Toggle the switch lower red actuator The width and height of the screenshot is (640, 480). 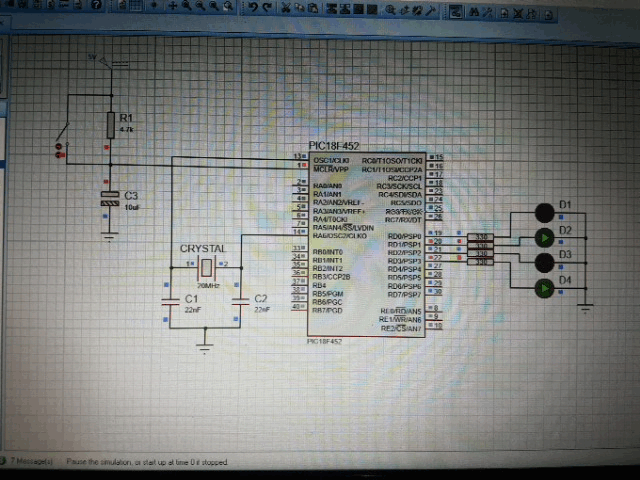tap(60, 155)
